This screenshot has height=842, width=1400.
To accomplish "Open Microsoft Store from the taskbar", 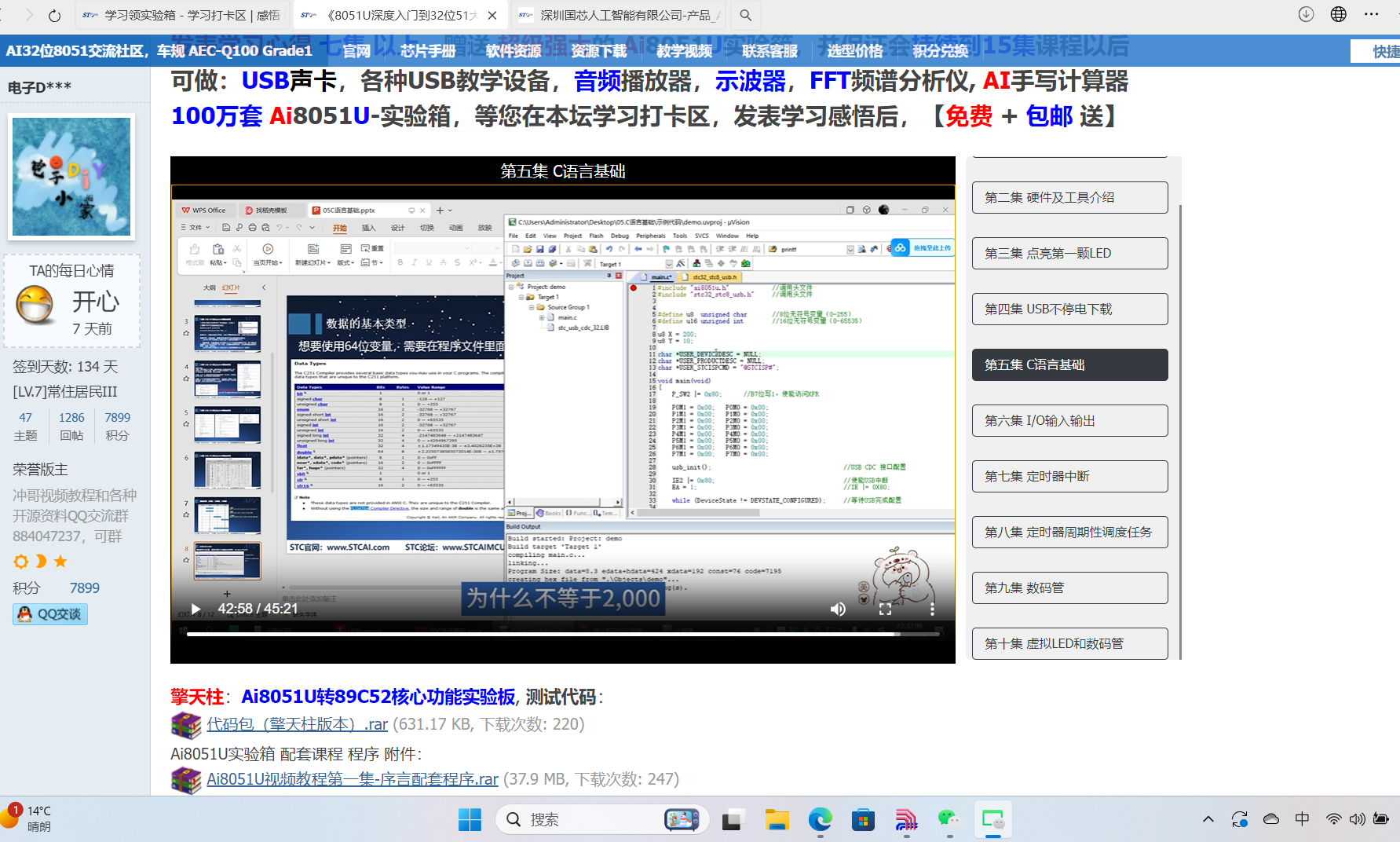I will click(863, 819).
